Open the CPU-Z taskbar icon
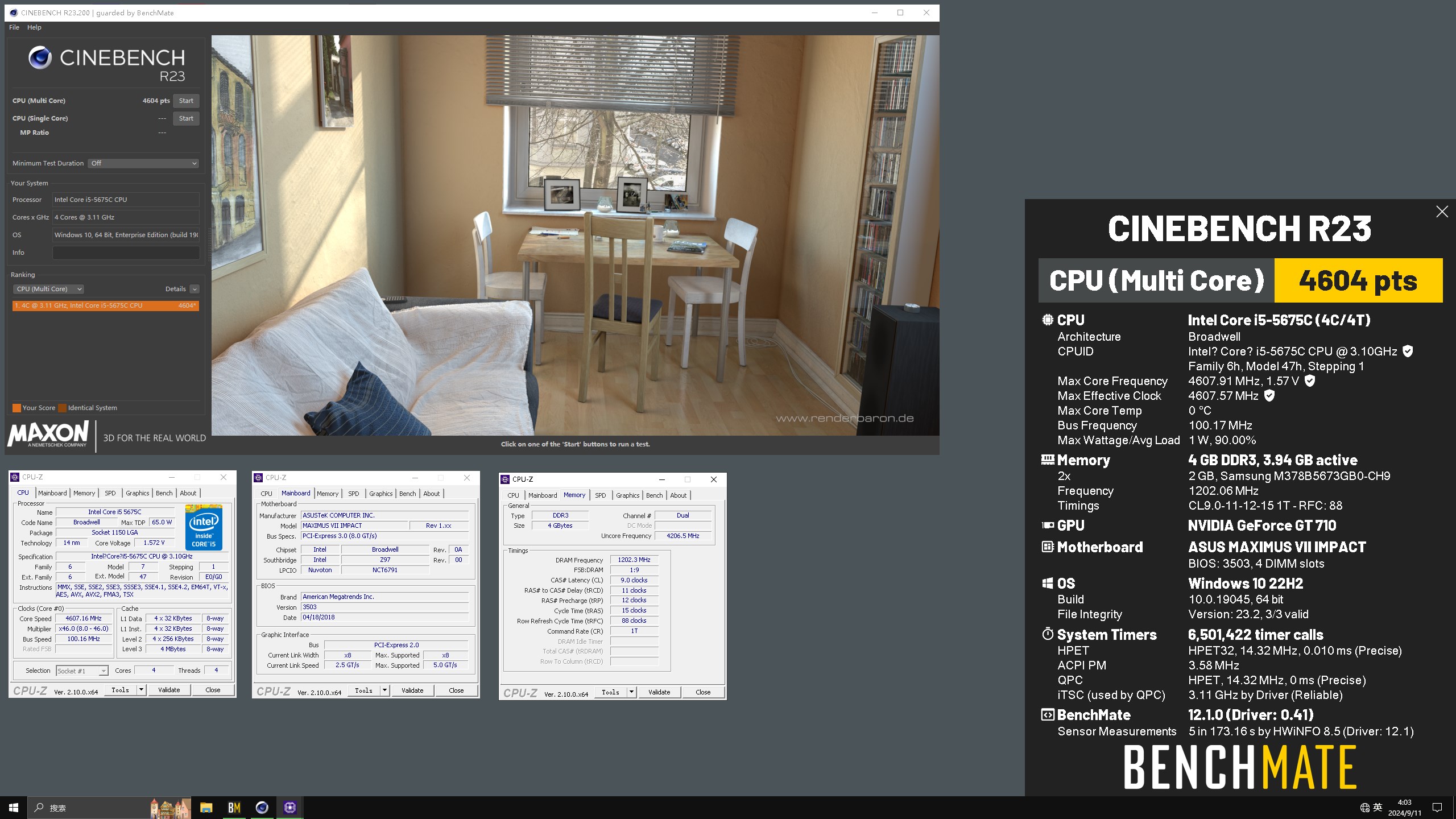Image resolution: width=1456 pixels, height=819 pixels. [x=289, y=808]
